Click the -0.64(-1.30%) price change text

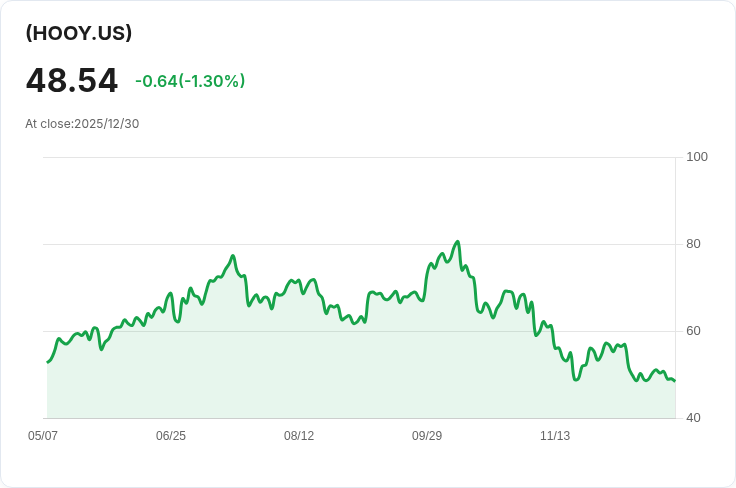pyautogui.click(x=190, y=81)
